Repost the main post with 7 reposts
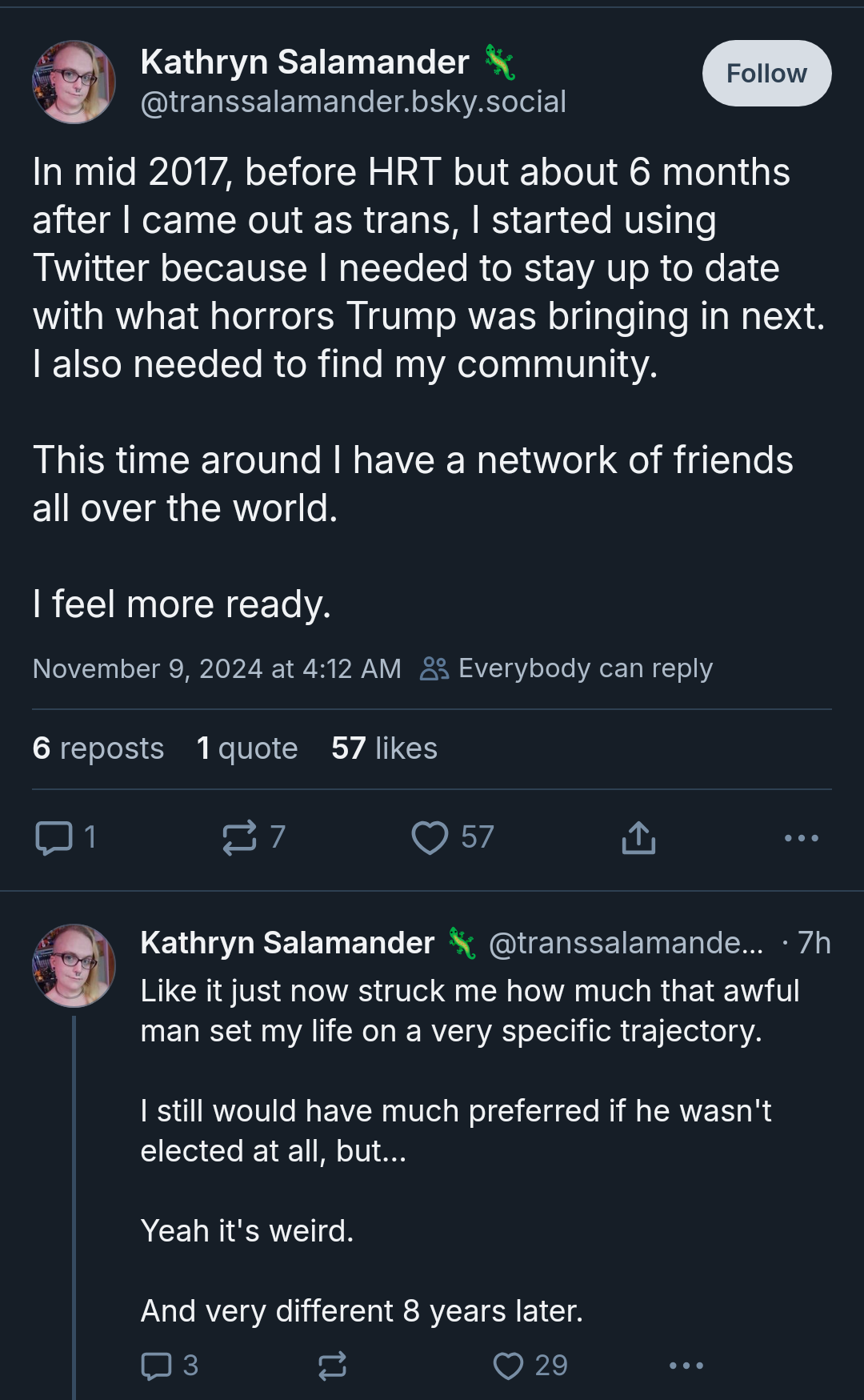This screenshot has height=1400, width=864. pyautogui.click(x=254, y=837)
